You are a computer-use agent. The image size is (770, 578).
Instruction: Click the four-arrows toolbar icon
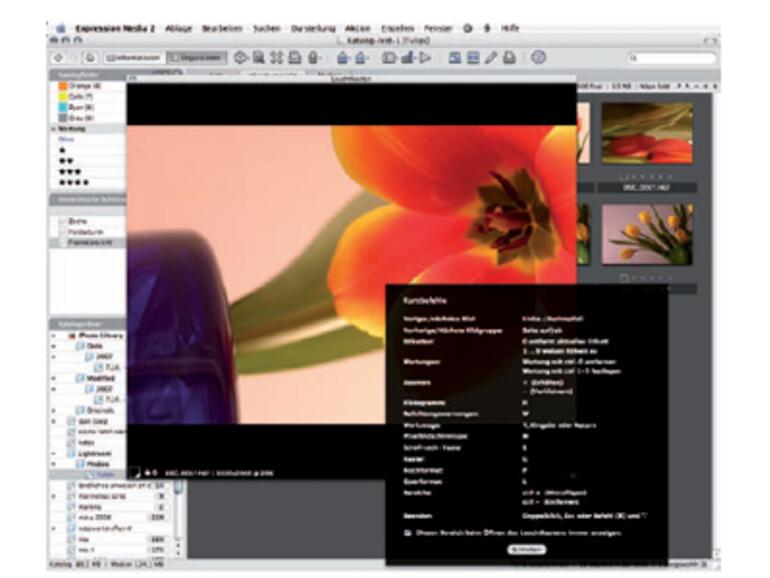(276, 57)
